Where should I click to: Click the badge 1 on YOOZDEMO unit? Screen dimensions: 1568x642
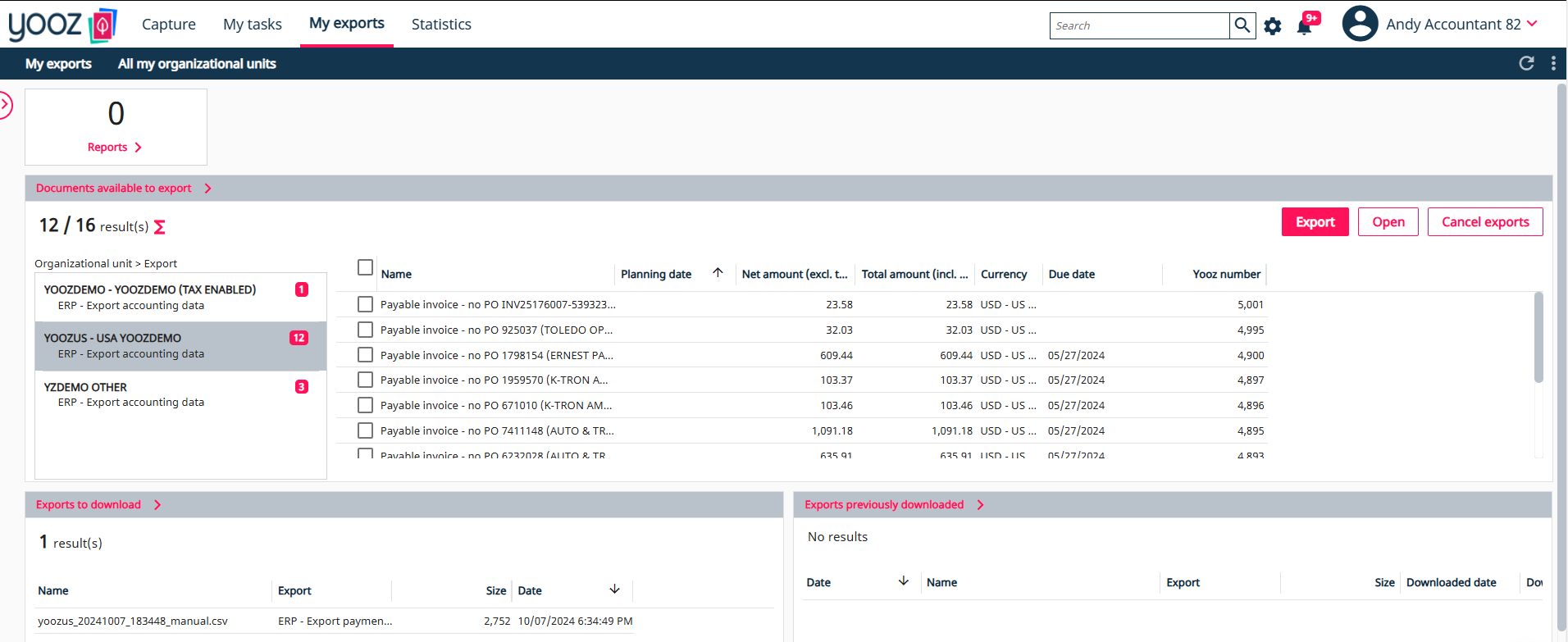(x=302, y=289)
